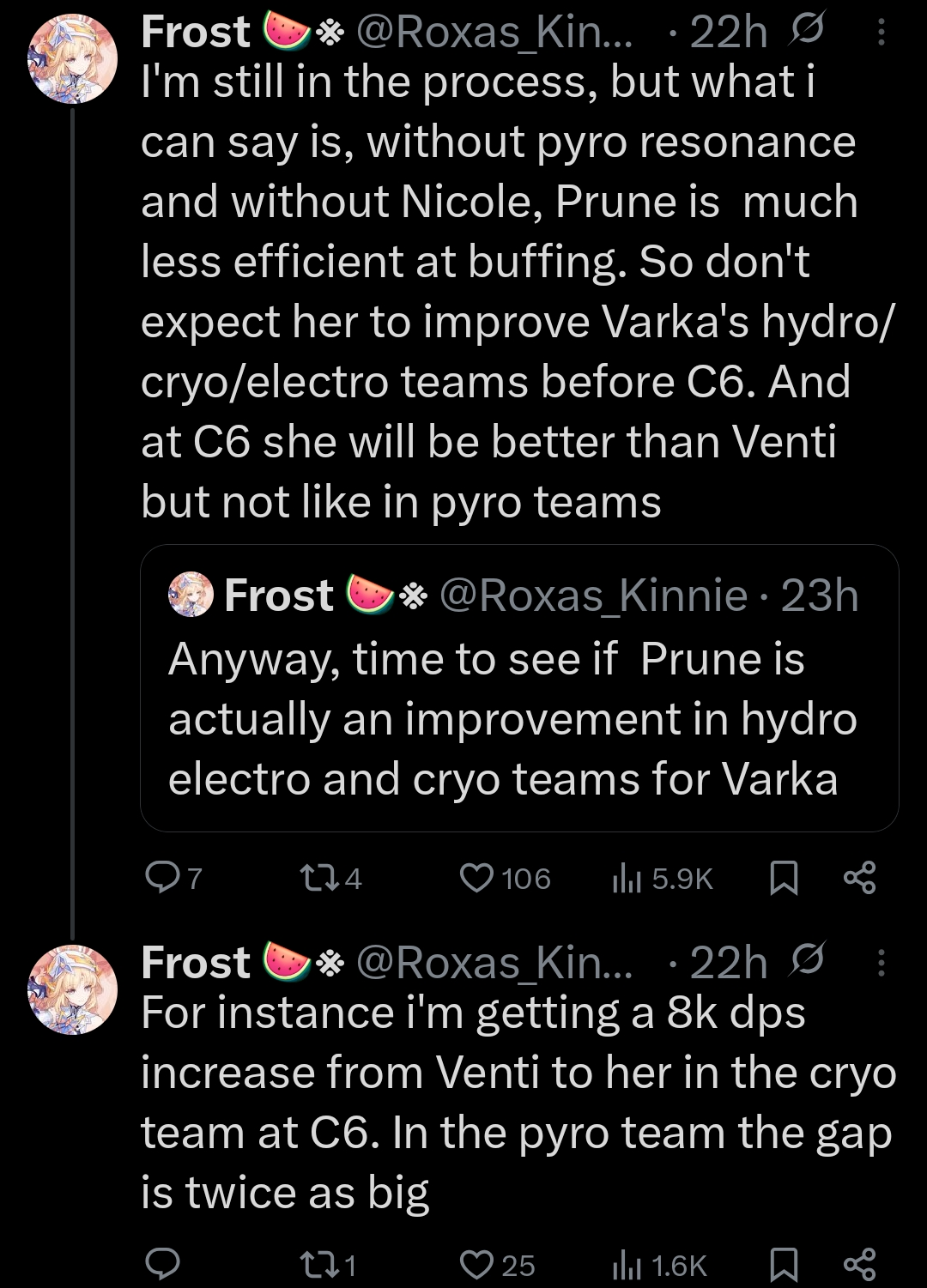The height and width of the screenshot is (1288, 927).
Task: Tap the small avatar in quoted tweet
Action: click(x=191, y=595)
